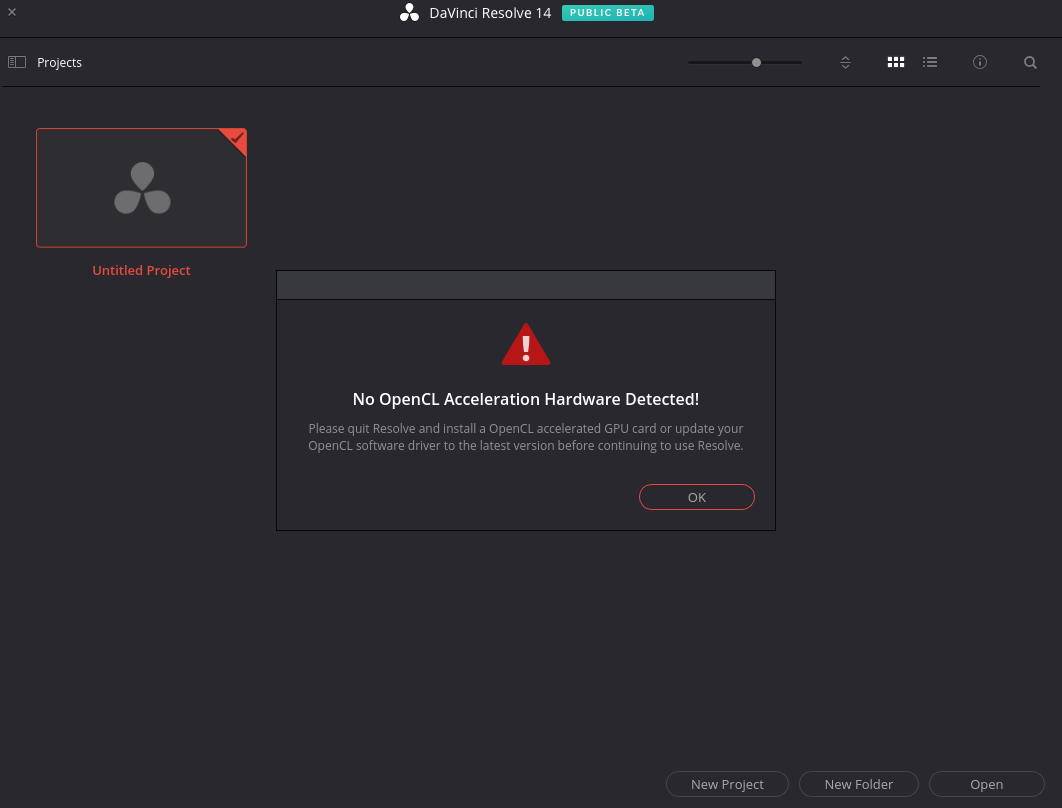Switch to list view
Viewport: 1062px width, 808px height.
click(x=930, y=62)
